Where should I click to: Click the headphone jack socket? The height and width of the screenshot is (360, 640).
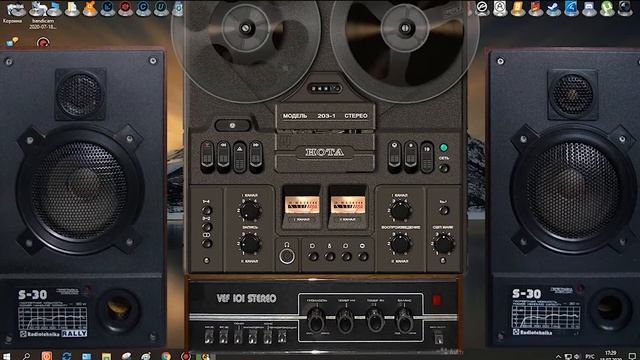click(x=287, y=256)
